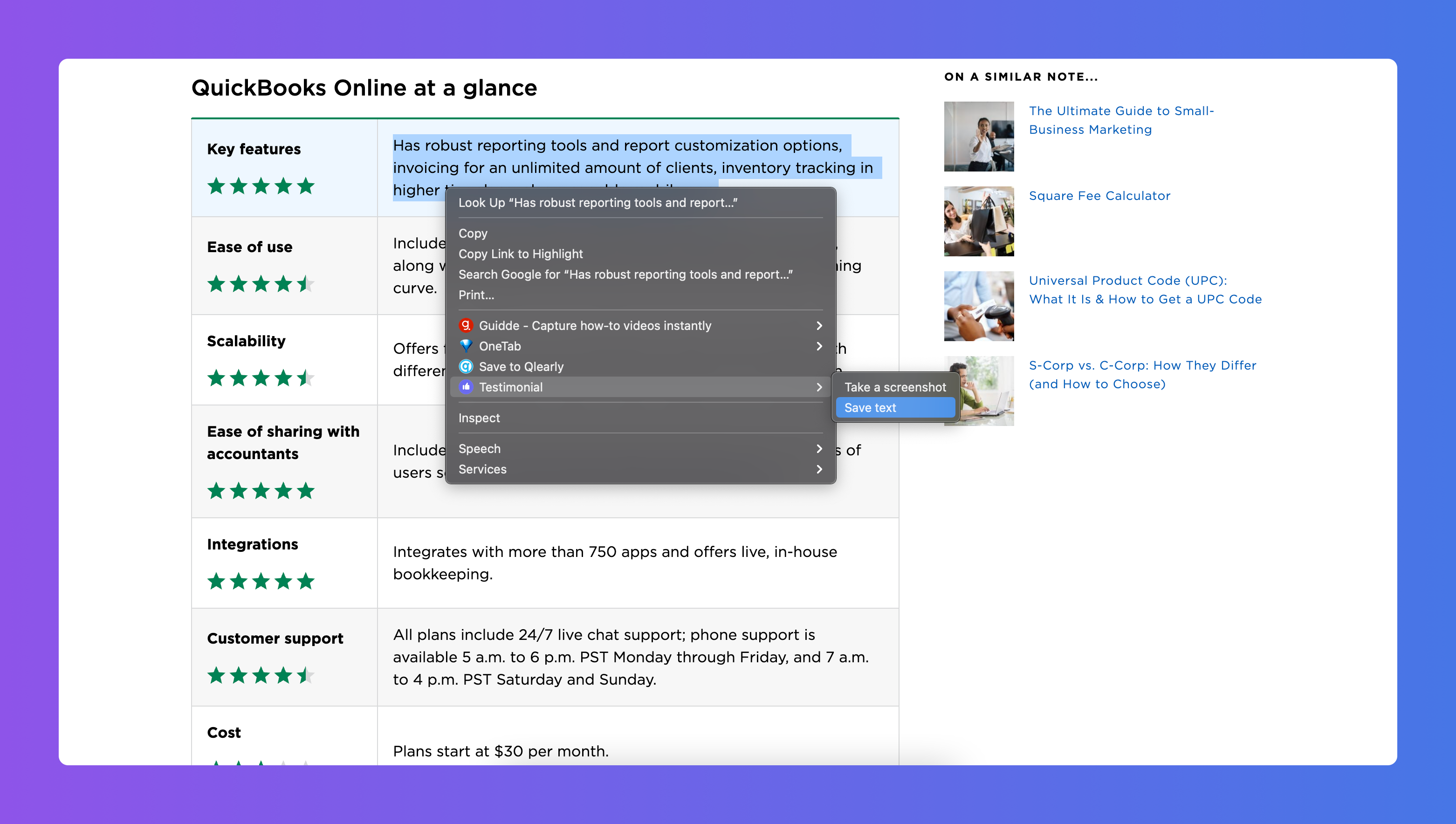Click the Small-Business Marketing article thumbnail

point(978,137)
